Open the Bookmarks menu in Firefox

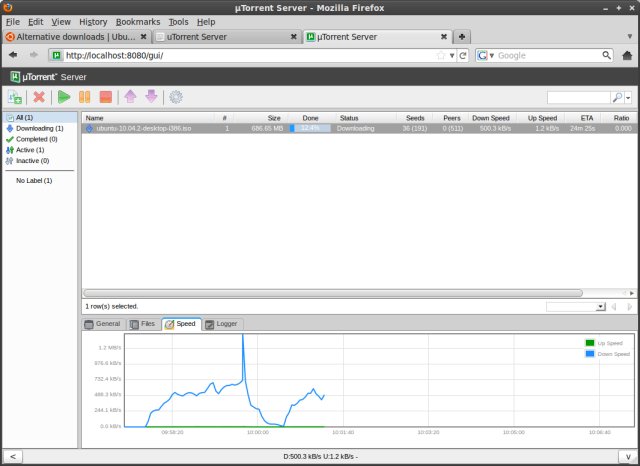point(137,21)
